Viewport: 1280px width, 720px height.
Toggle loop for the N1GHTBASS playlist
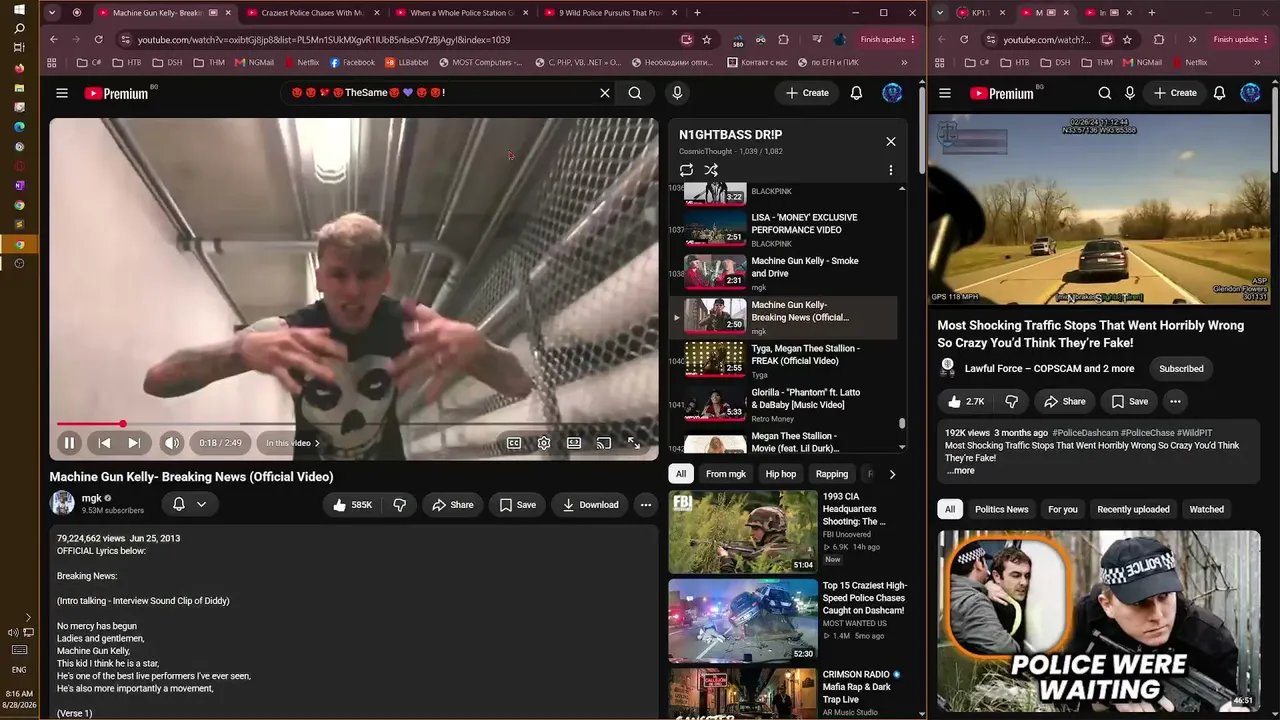coord(686,171)
